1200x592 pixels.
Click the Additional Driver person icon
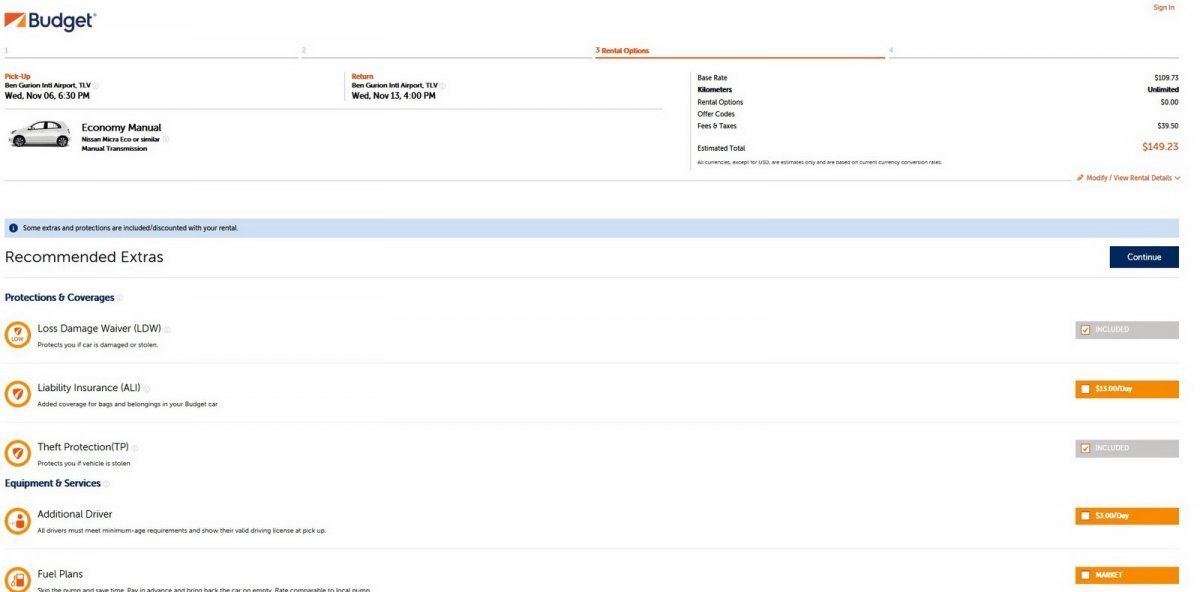(17, 521)
